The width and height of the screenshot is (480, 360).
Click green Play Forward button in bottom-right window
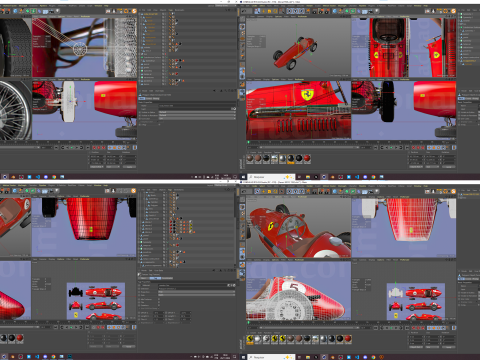click(x=391, y=328)
